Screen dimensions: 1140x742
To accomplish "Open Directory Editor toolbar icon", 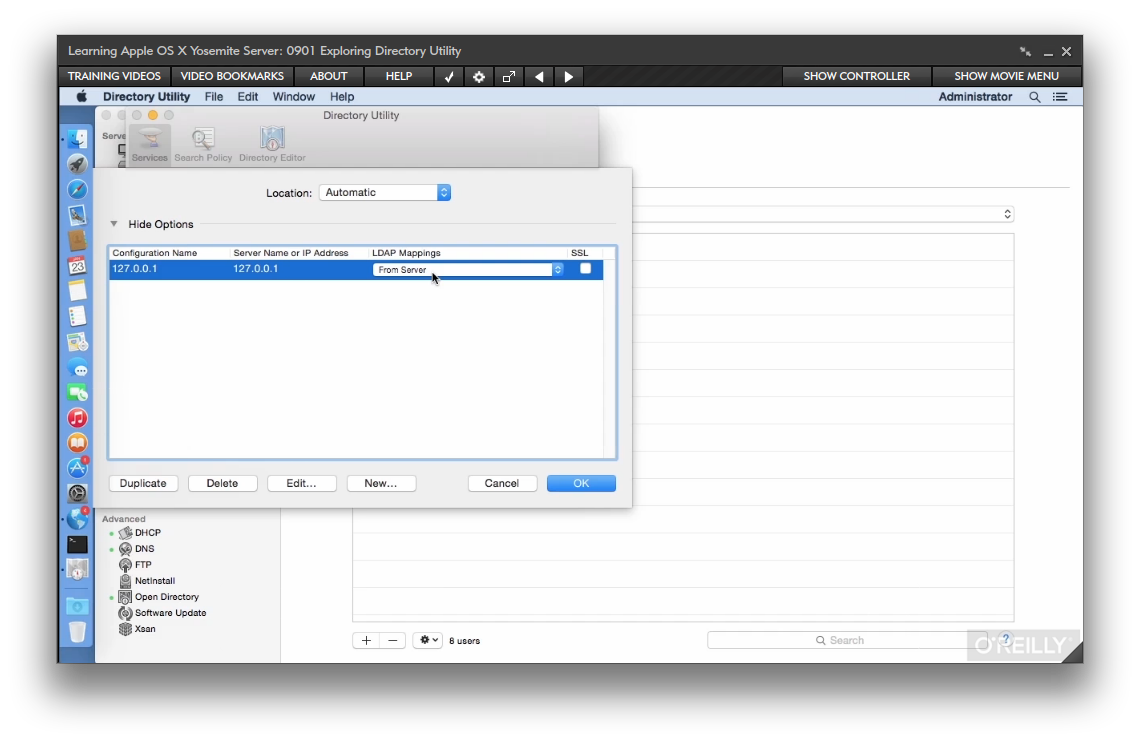I will [x=272, y=145].
